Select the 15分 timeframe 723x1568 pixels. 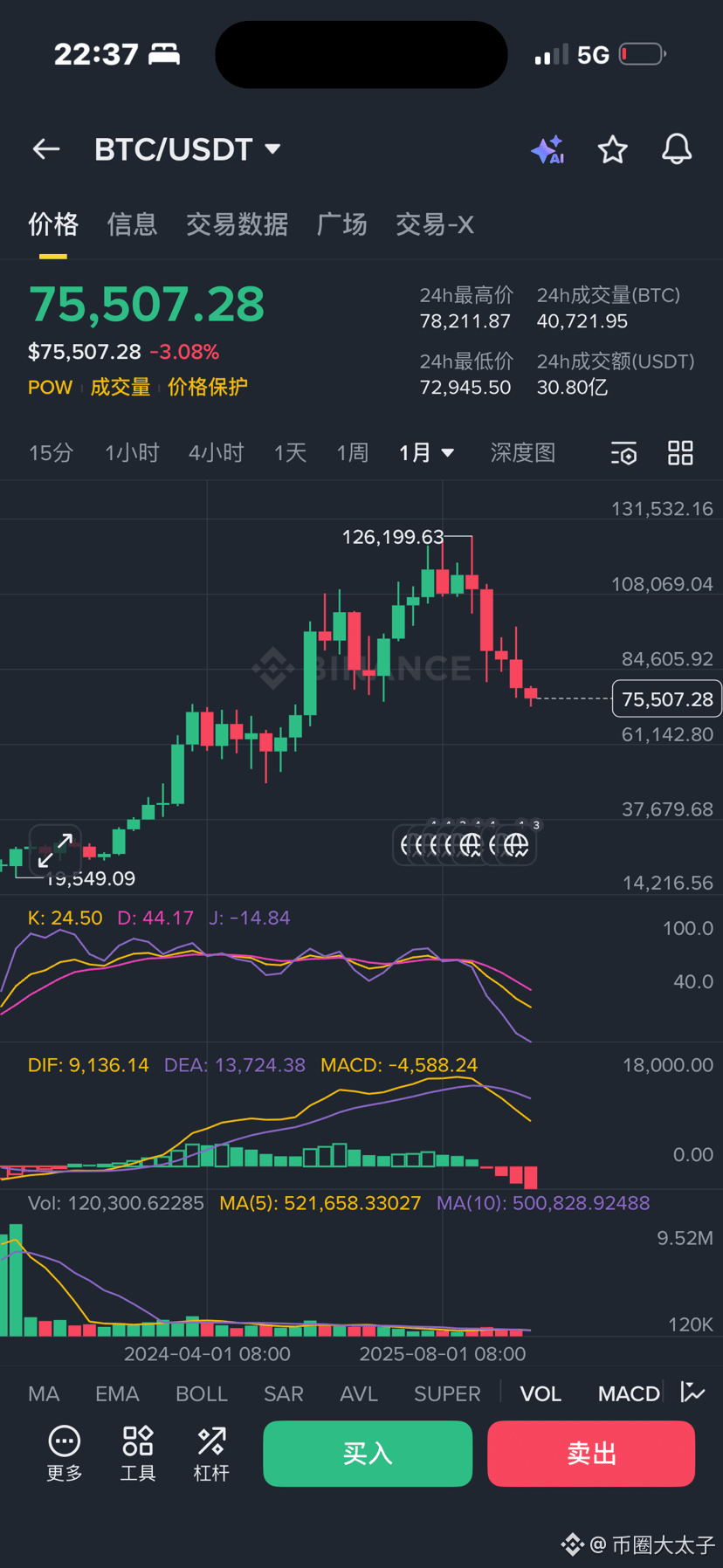point(51,453)
